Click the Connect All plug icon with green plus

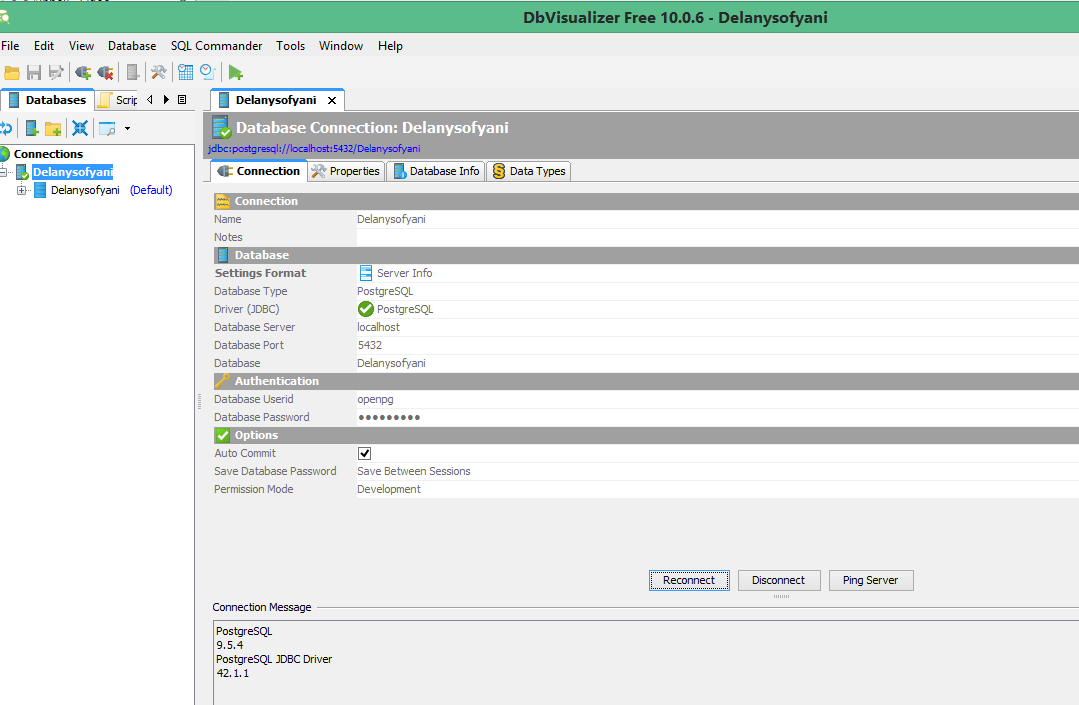[x=83, y=72]
